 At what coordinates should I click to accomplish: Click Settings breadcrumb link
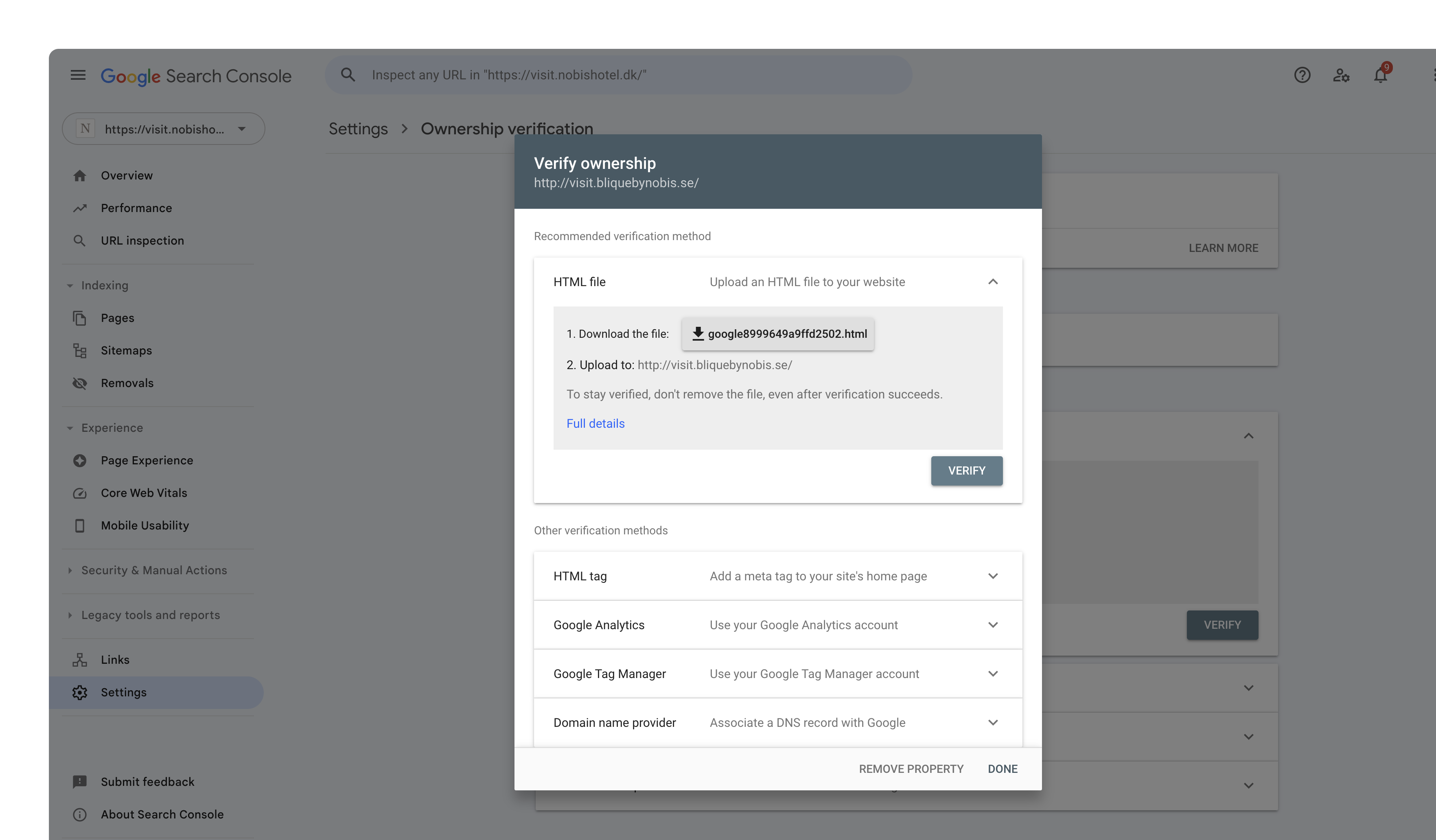pyautogui.click(x=359, y=129)
